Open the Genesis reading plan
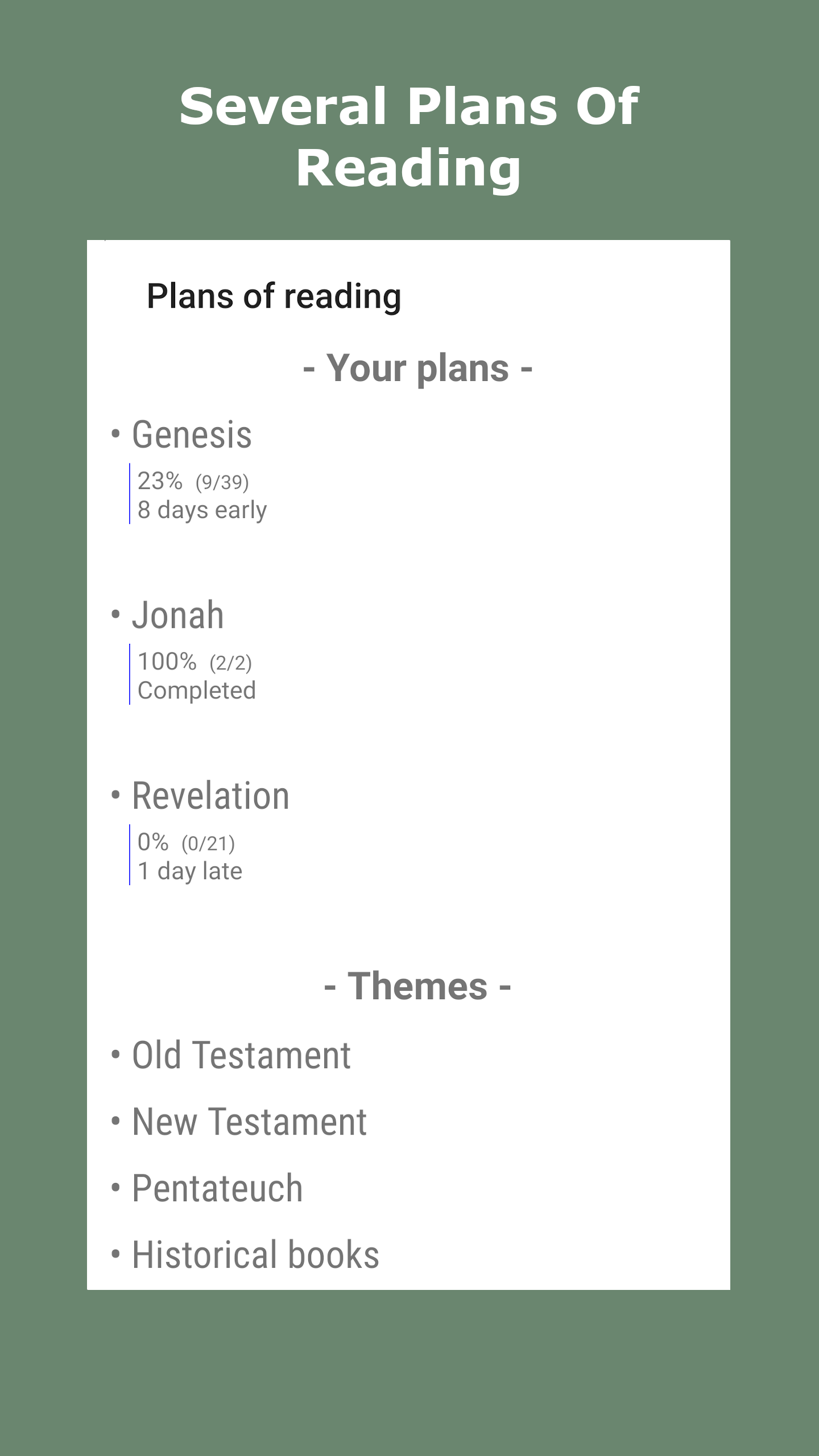The image size is (819, 1456). click(192, 435)
